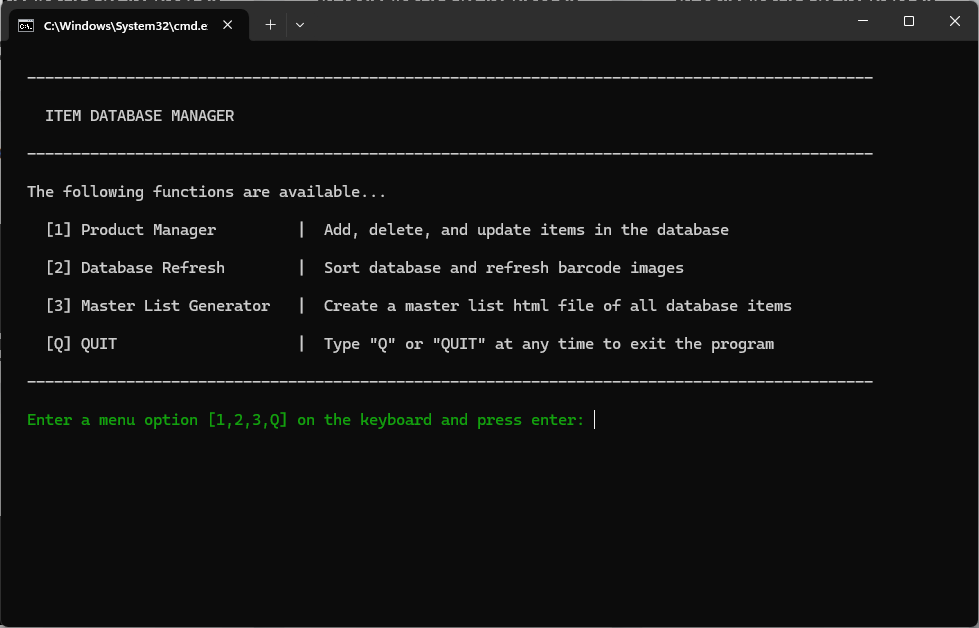Close the cmd.exe tab
Image resolution: width=979 pixels, height=628 pixels.
(231, 26)
